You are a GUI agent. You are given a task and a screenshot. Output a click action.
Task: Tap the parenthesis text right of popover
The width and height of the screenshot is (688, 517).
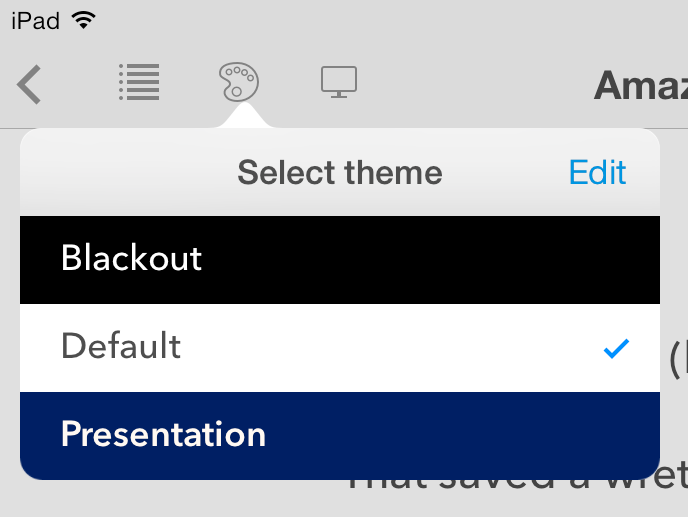pyautogui.click(x=676, y=358)
